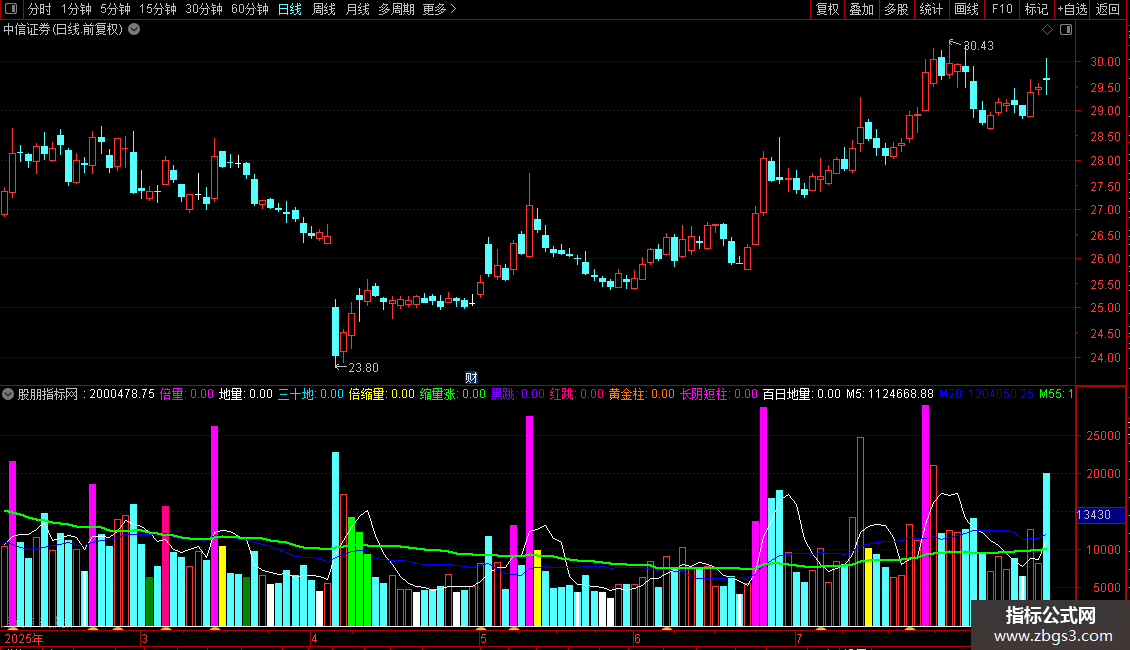Image resolution: width=1130 pixels, height=650 pixels.
Task: Click the M5 moving average value
Action: tap(889, 394)
